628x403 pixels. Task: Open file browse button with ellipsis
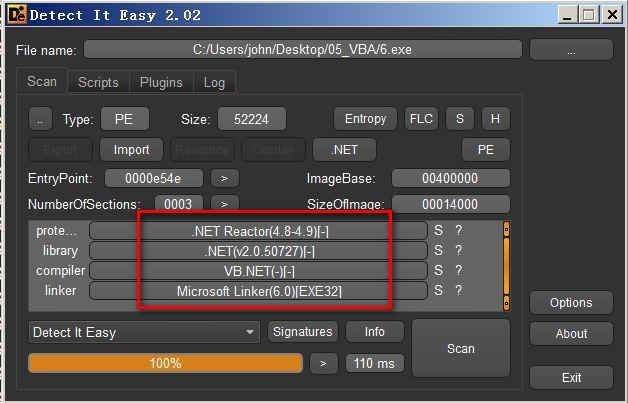pos(571,50)
